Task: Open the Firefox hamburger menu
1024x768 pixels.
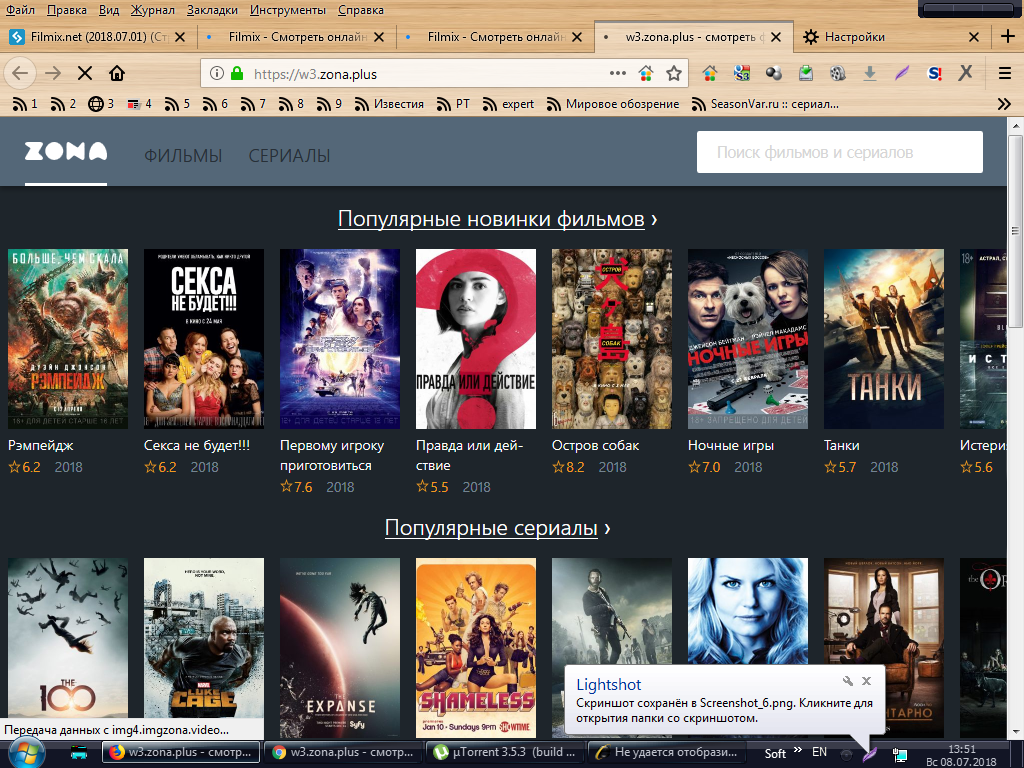Action: click(1005, 73)
